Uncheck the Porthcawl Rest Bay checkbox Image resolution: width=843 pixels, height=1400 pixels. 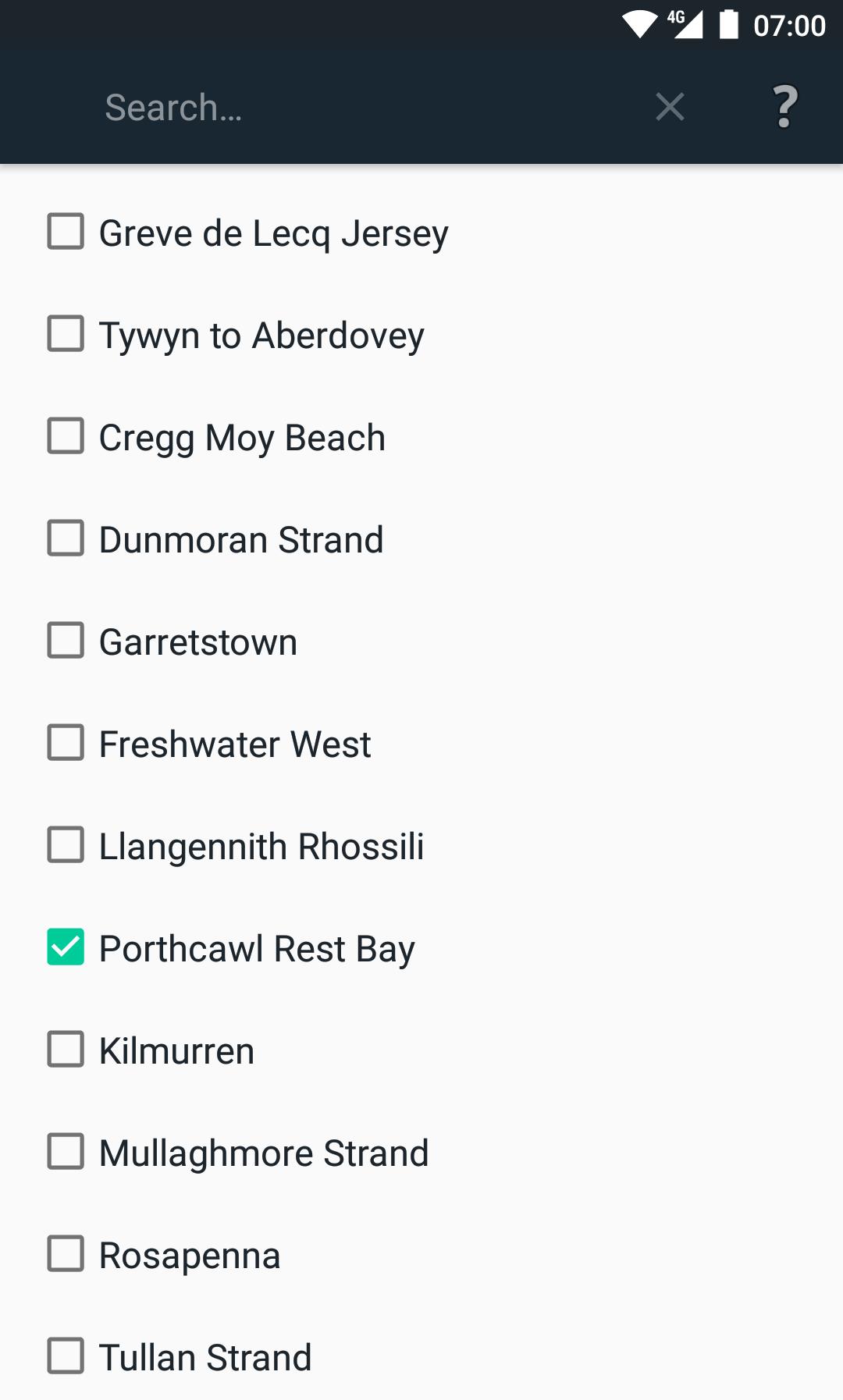[66, 947]
